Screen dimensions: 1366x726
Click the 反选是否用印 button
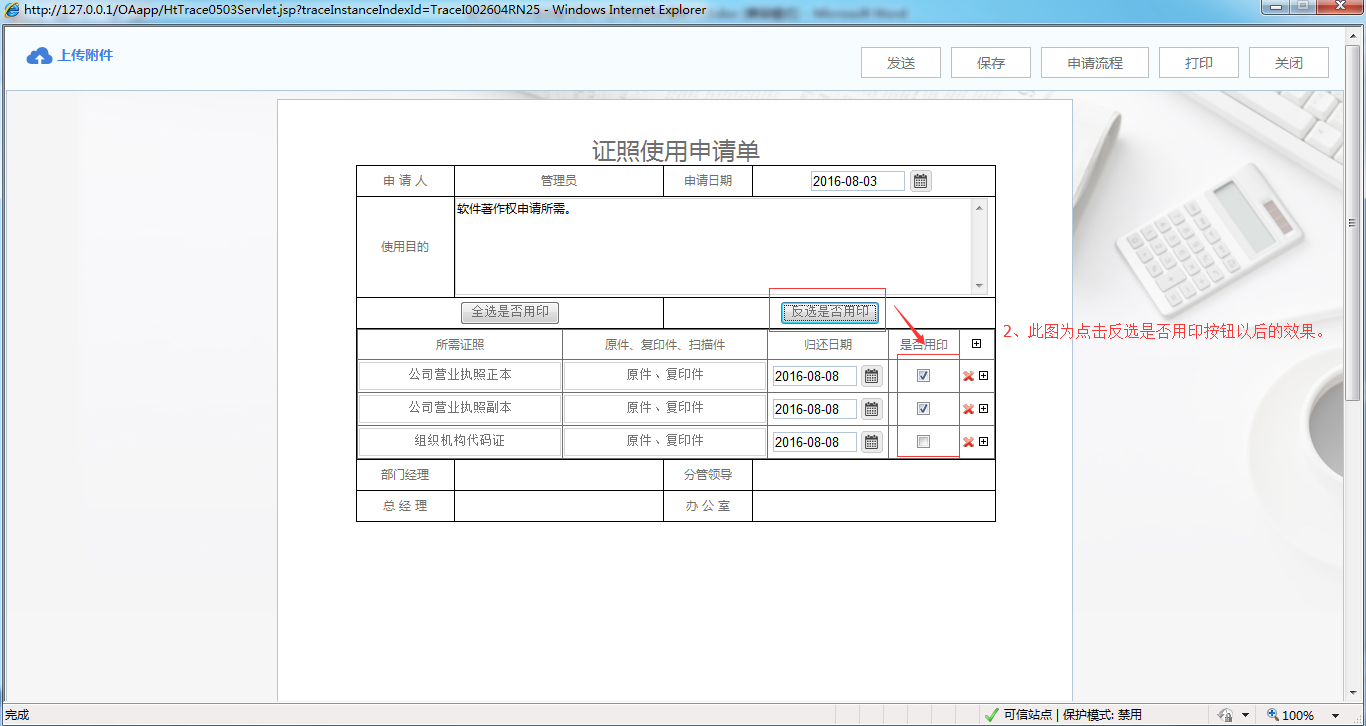tap(828, 312)
